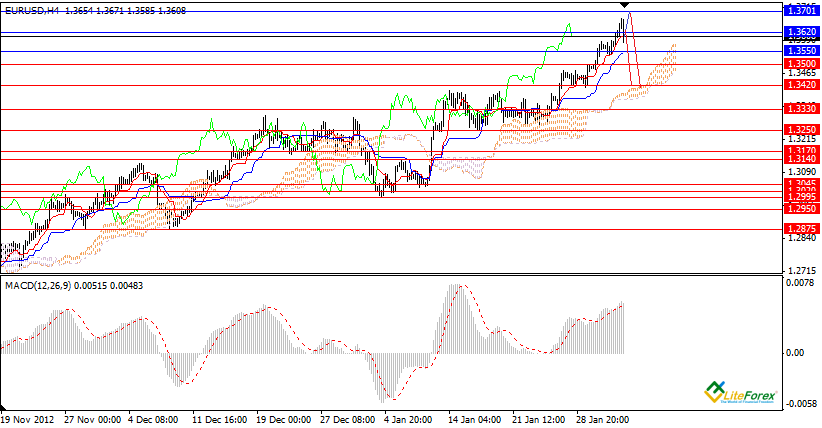Select the 1.3500 red price level label
This screenshot has width=822, height=428.
(x=802, y=64)
